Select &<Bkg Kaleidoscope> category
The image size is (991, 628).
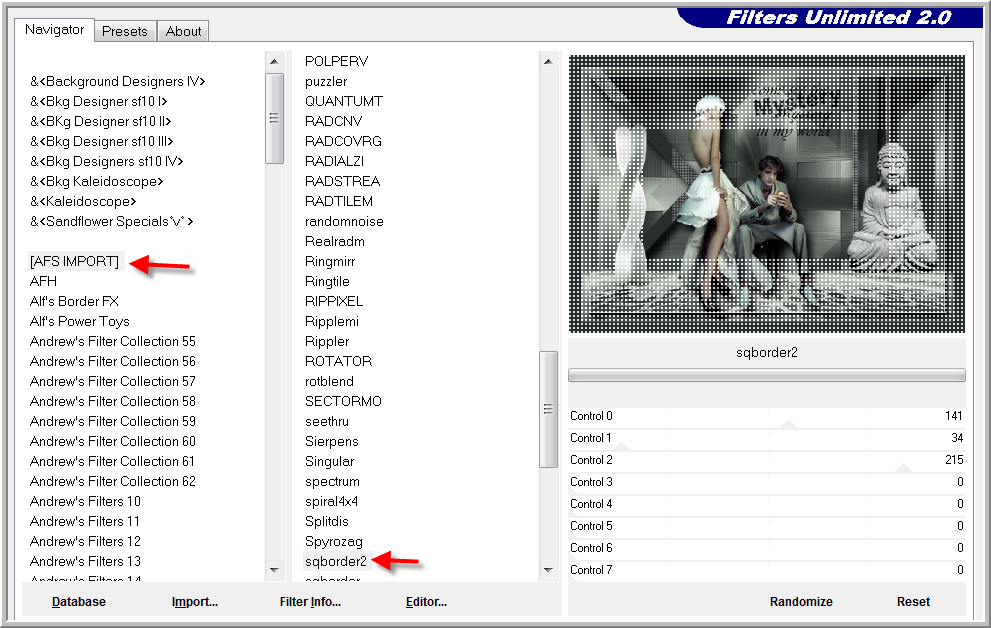[96, 182]
